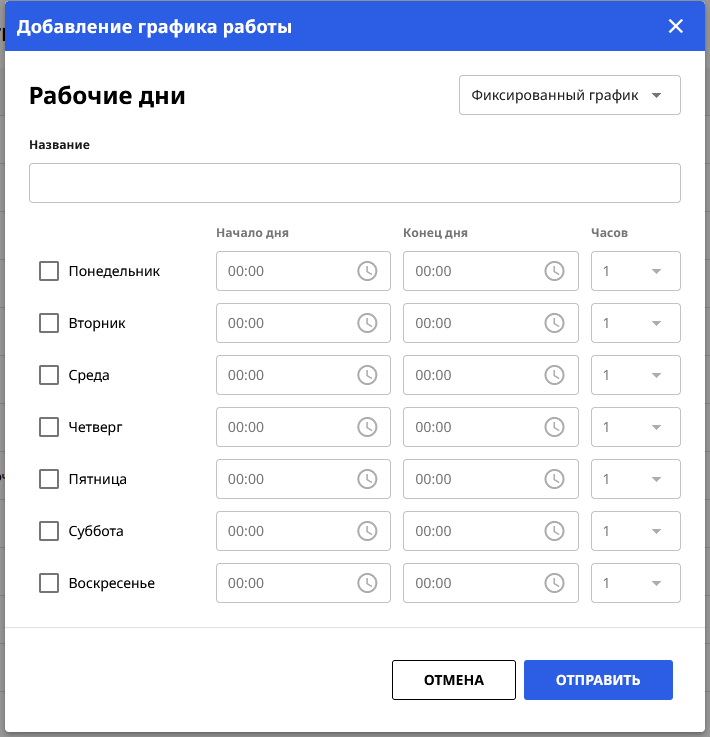The height and width of the screenshot is (737, 710).
Task: Open time picker for Thursday's end time
Action: [x=554, y=427]
